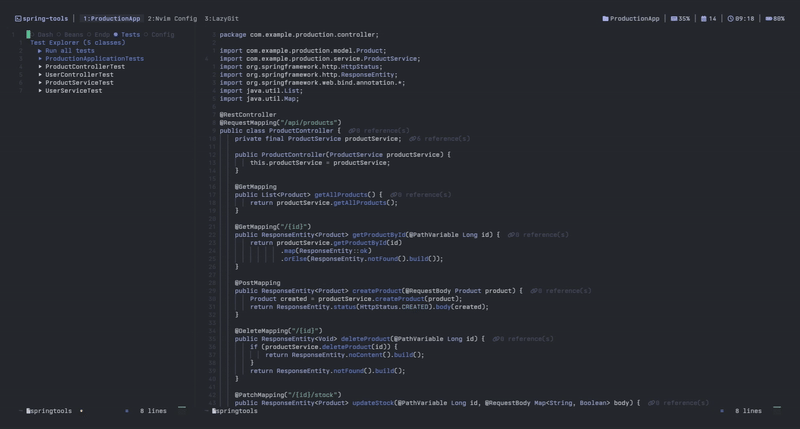800x429 pixels.
Task: Click the @PatchMapping("/{id}/stock") annotation
Action: (x=288, y=395)
